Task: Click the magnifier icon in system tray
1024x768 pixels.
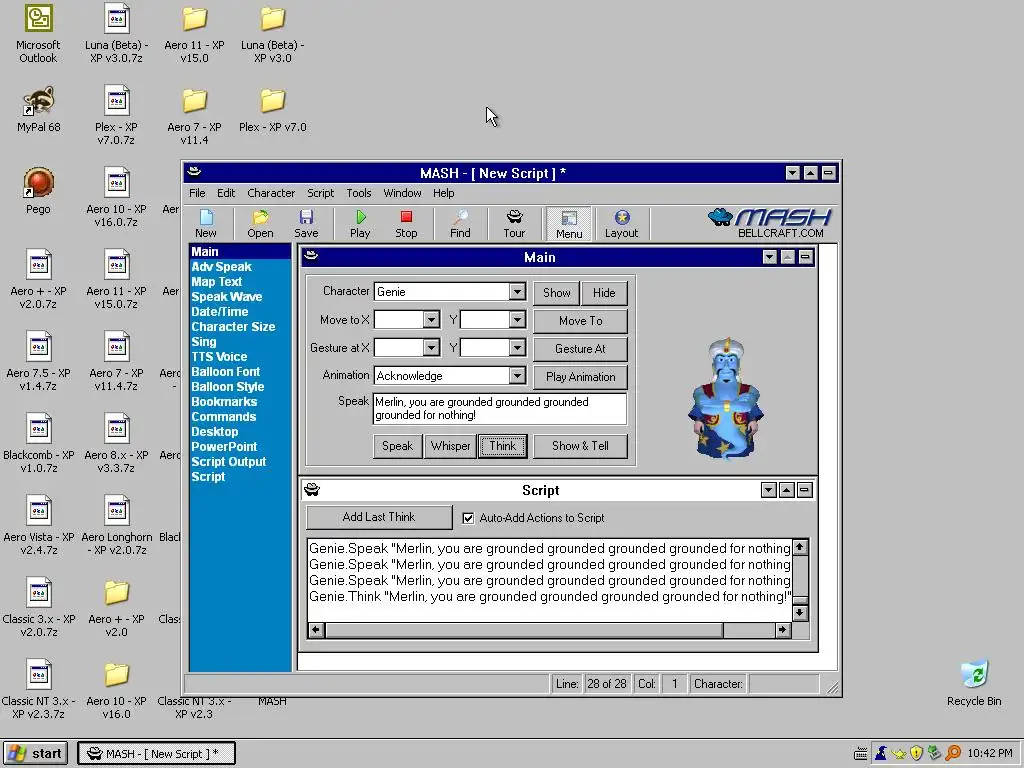Action: [x=953, y=753]
